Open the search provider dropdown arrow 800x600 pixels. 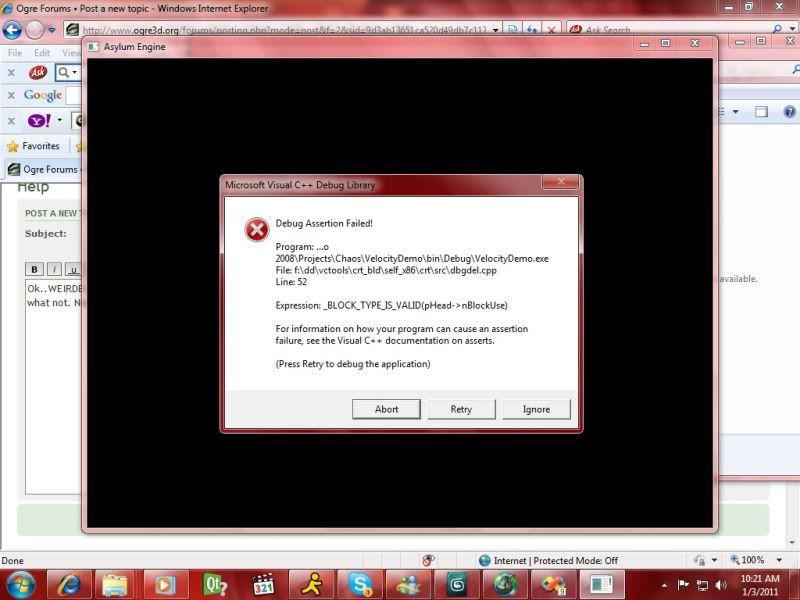(x=792, y=30)
